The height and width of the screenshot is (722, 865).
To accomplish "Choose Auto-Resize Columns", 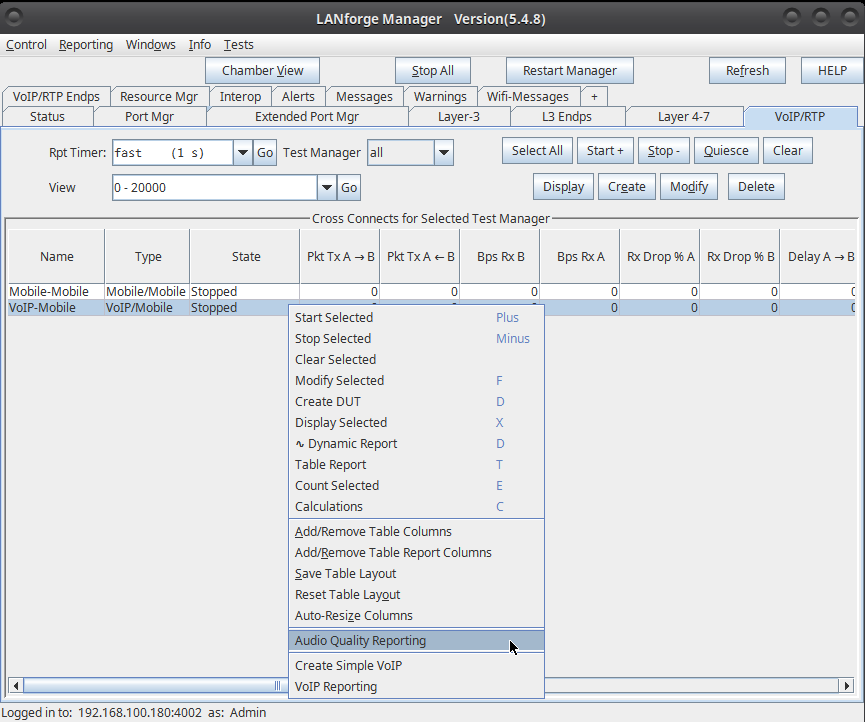I will point(417,616).
